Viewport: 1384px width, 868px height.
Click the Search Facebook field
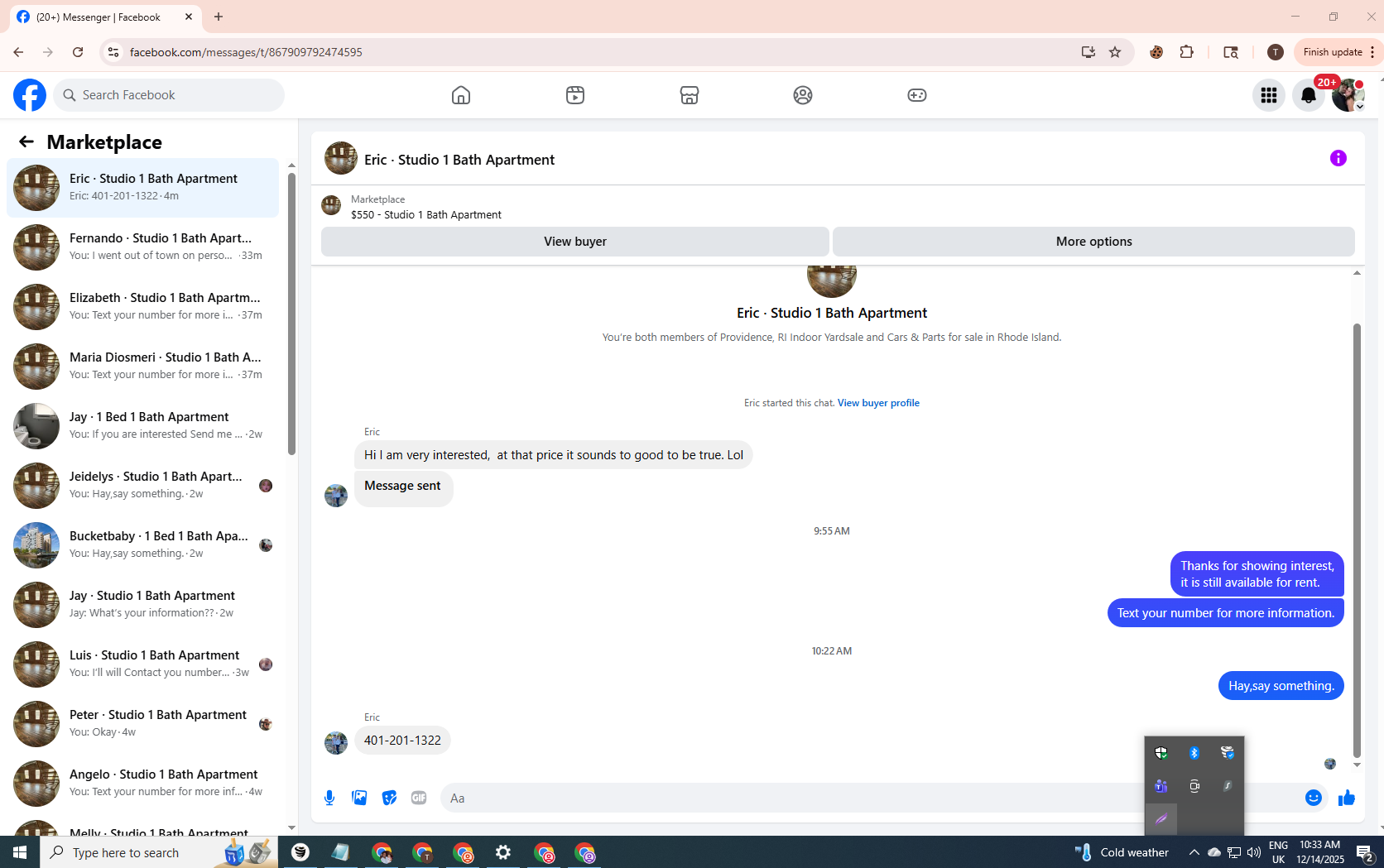click(169, 95)
